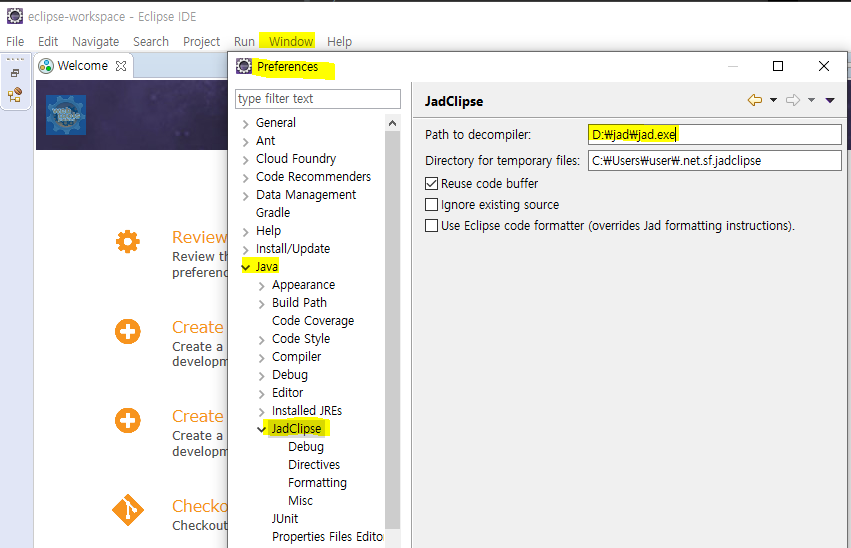Click the Welcome tab globe icon
The width and height of the screenshot is (851, 548).
(x=46, y=66)
